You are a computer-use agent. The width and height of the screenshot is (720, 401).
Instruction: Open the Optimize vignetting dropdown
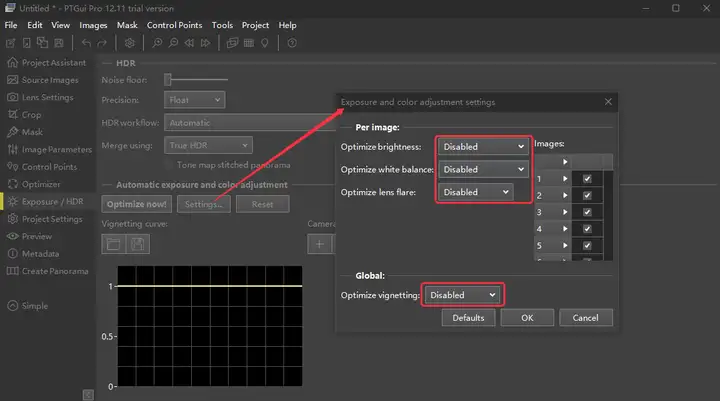click(x=462, y=295)
